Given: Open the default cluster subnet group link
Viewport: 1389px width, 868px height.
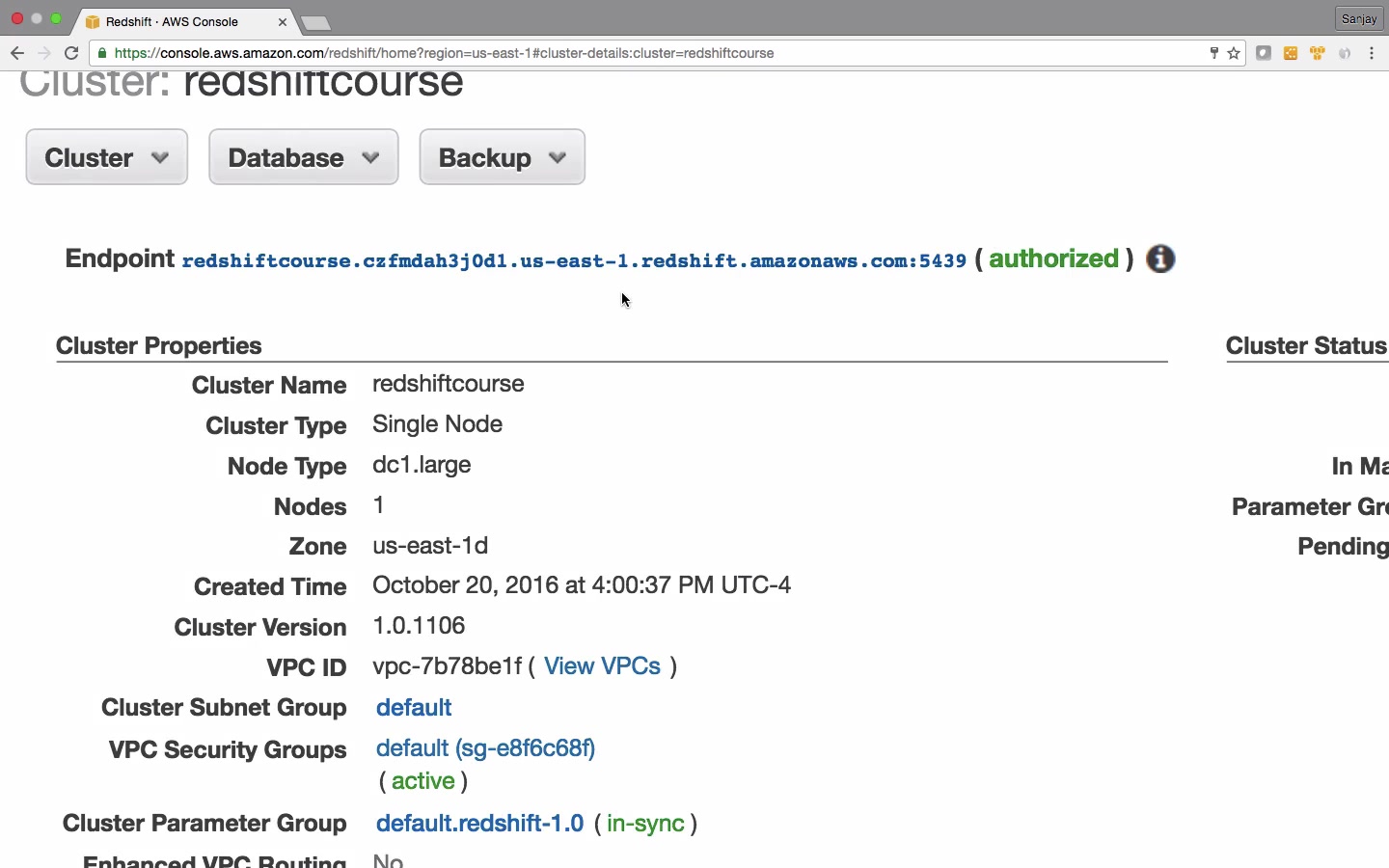Looking at the screenshot, I should pyautogui.click(x=414, y=707).
